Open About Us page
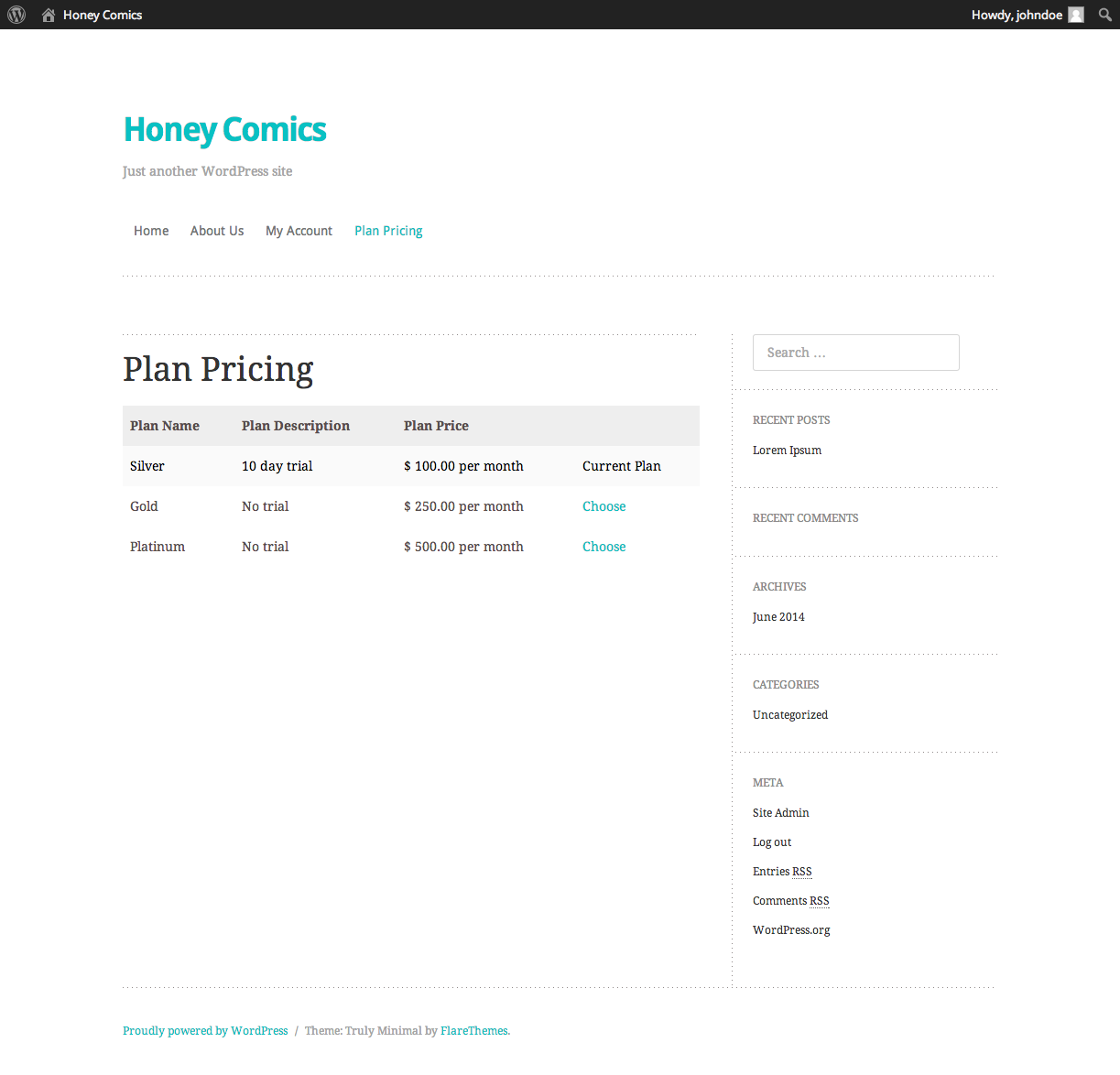This screenshot has width=1120, height=1075. click(x=217, y=231)
